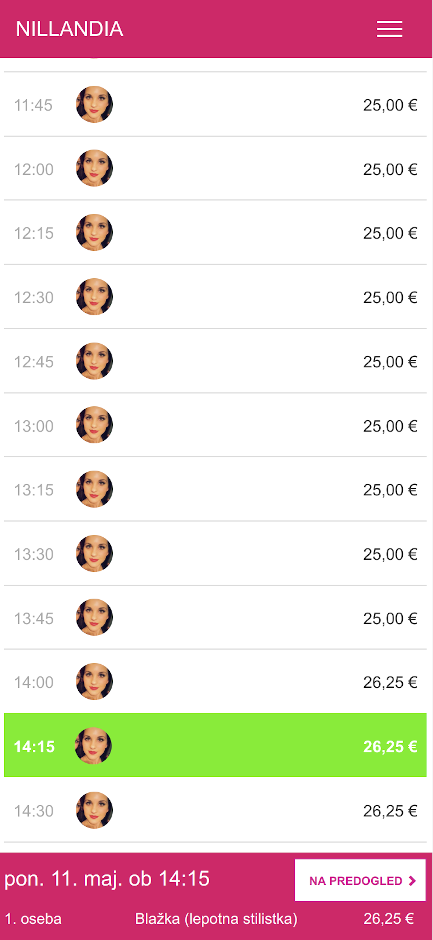
Task: Click stylist avatar in 11:45 row
Action: coord(94,105)
